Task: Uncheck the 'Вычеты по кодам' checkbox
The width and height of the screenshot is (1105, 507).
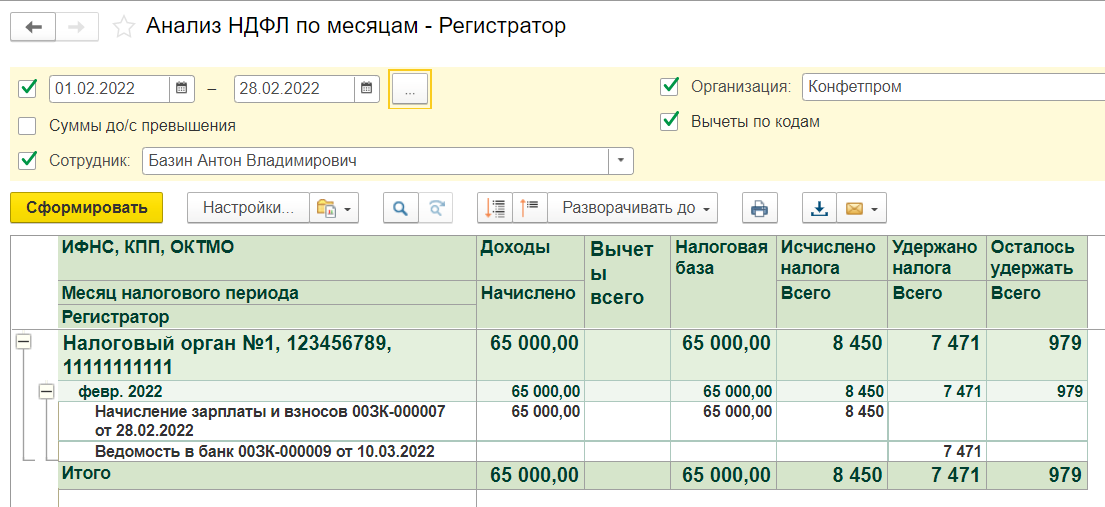Action: (670, 122)
